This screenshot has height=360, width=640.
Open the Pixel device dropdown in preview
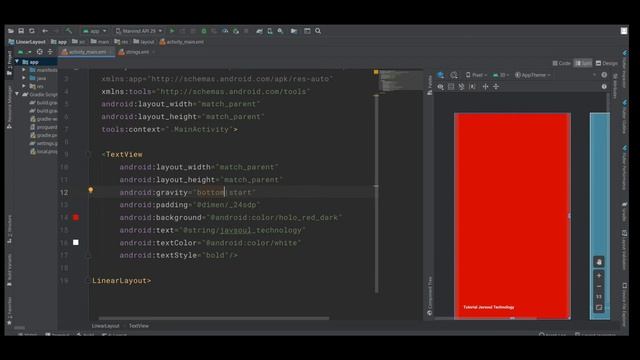(x=476, y=75)
